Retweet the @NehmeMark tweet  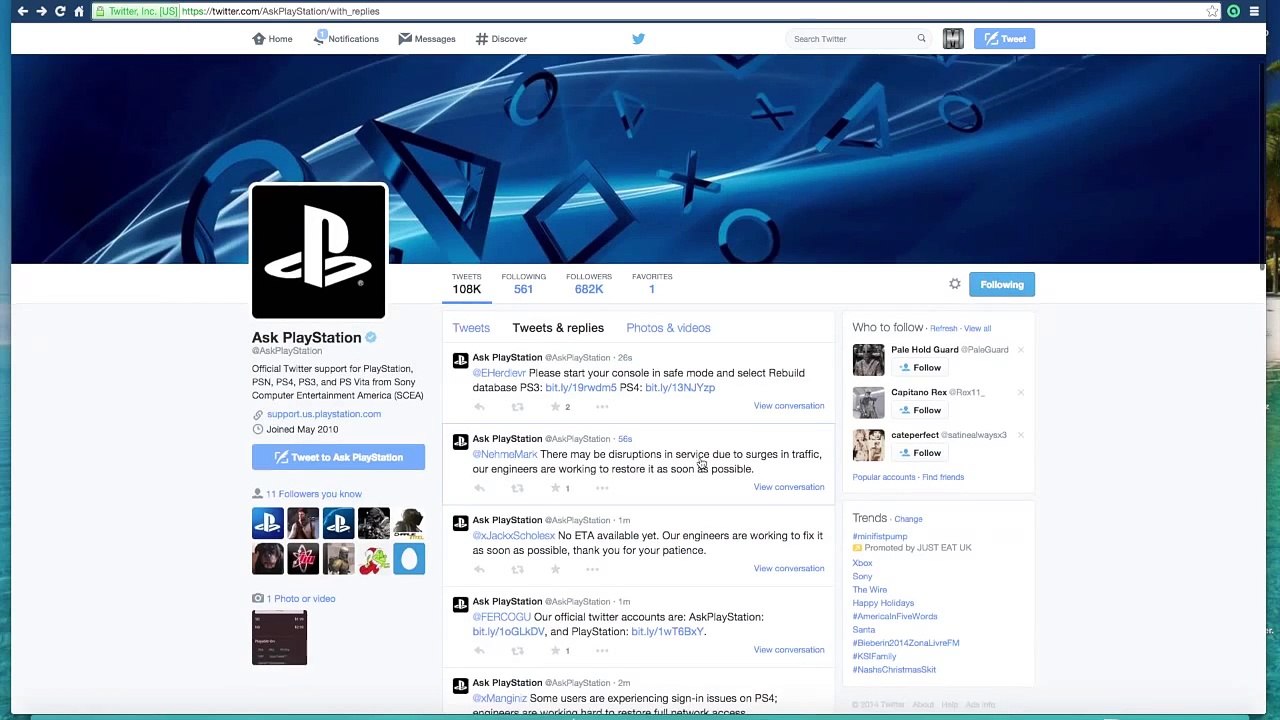[x=517, y=488]
